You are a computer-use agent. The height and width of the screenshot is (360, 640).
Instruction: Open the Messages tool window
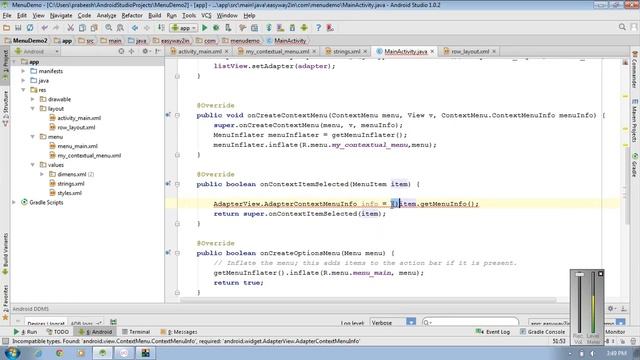[179, 332]
